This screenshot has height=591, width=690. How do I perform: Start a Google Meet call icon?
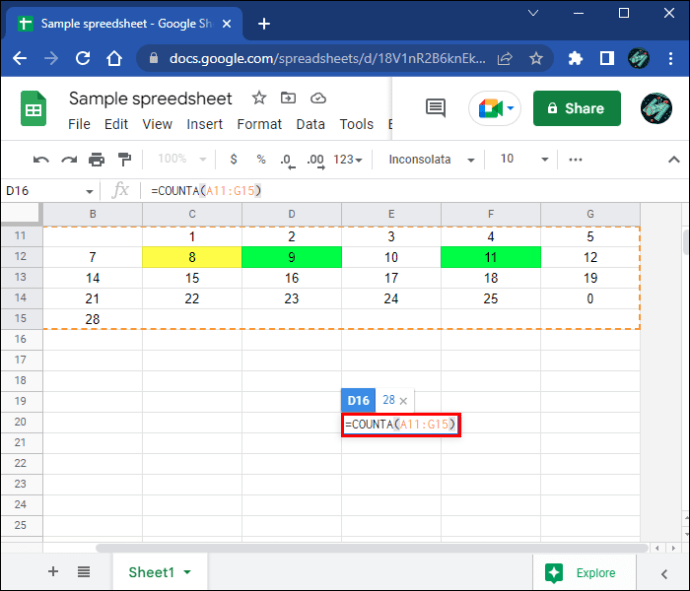click(x=490, y=108)
